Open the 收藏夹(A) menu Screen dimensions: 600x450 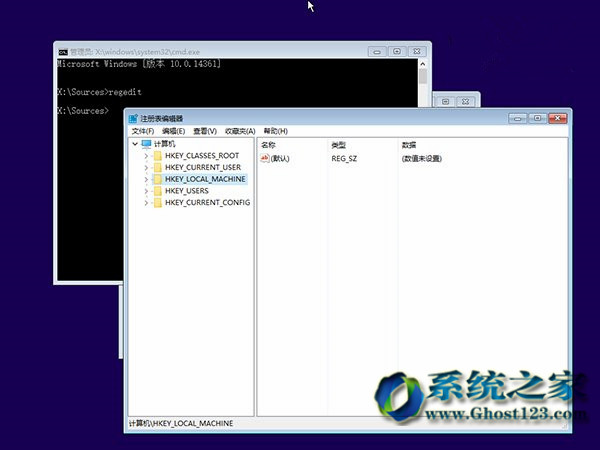(x=240, y=131)
